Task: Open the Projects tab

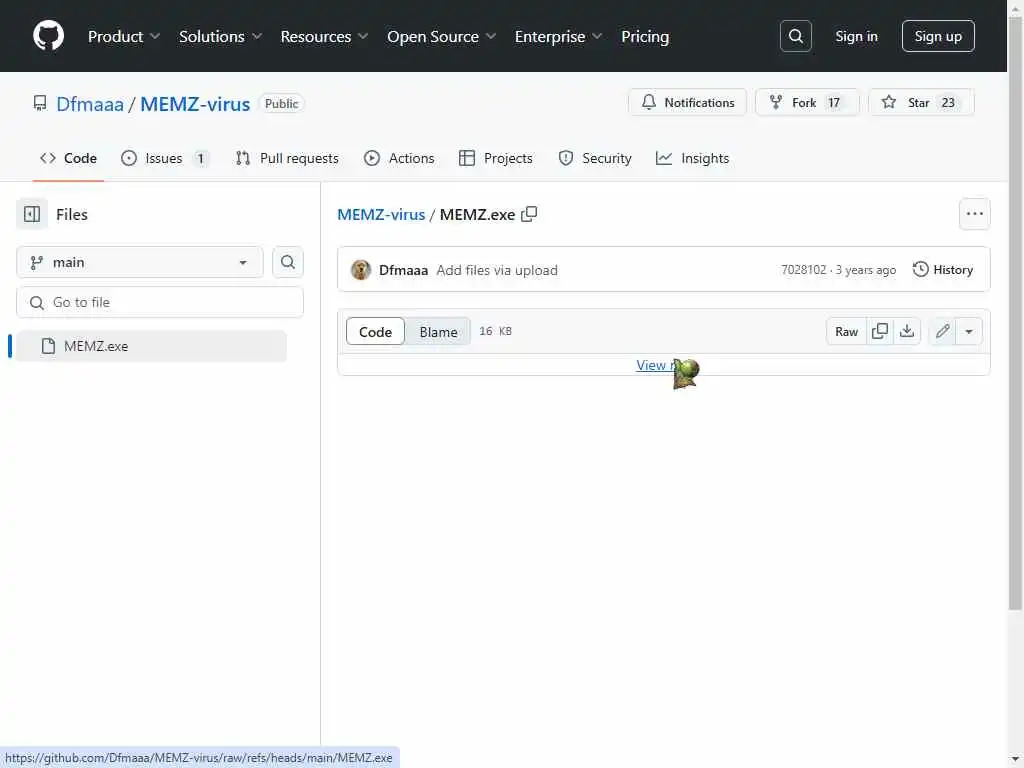Action: pos(496,158)
